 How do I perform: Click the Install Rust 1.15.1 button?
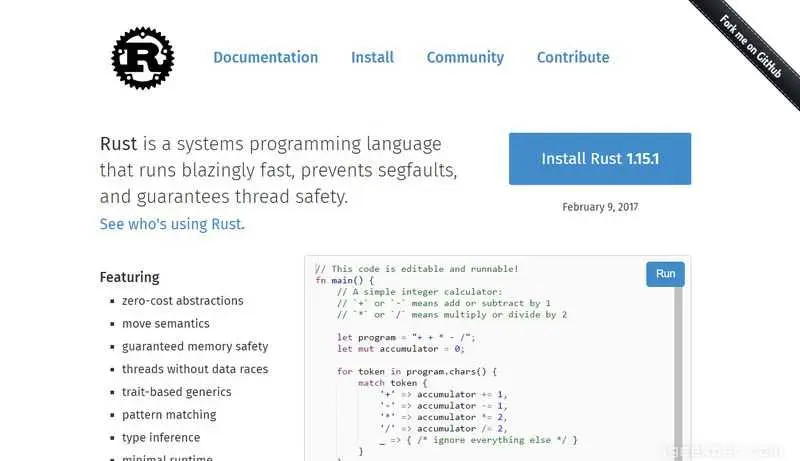coord(600,159)
